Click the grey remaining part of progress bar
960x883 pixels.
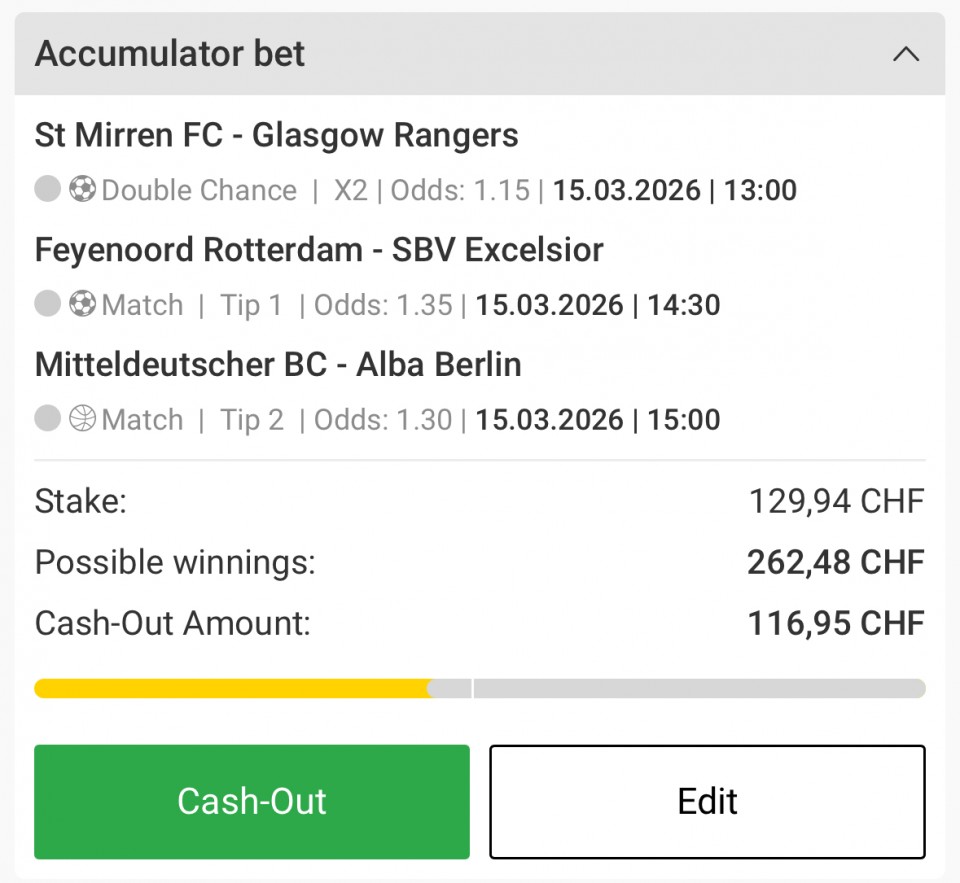pyautogui.click(x=700, y=688)
